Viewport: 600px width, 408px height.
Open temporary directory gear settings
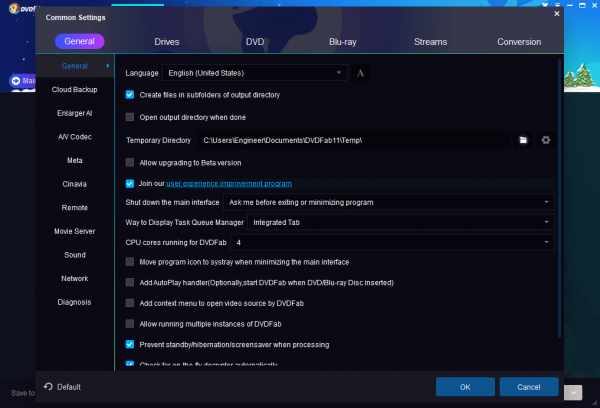coord(546,140)
